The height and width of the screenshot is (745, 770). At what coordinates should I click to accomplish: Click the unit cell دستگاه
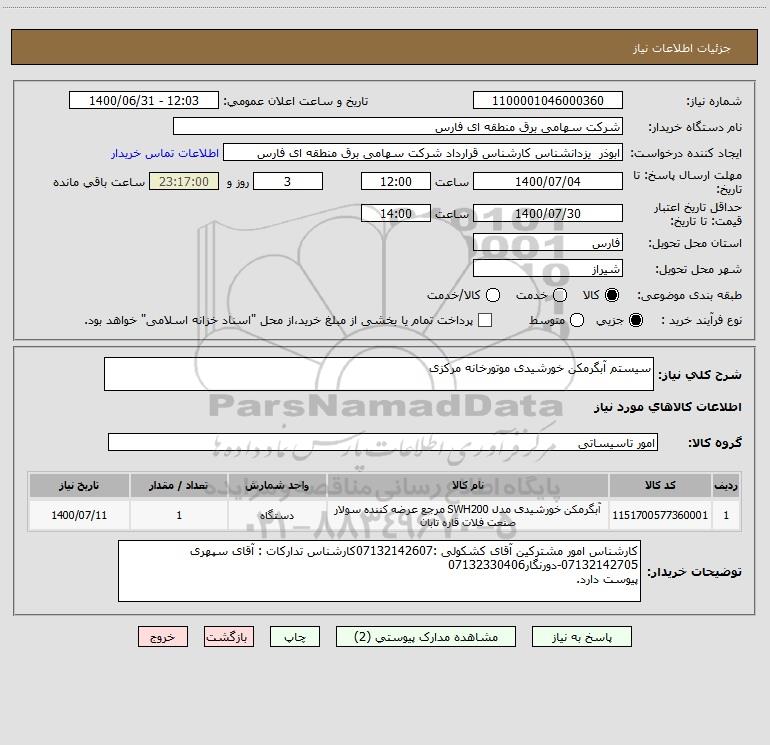point(277,515)
